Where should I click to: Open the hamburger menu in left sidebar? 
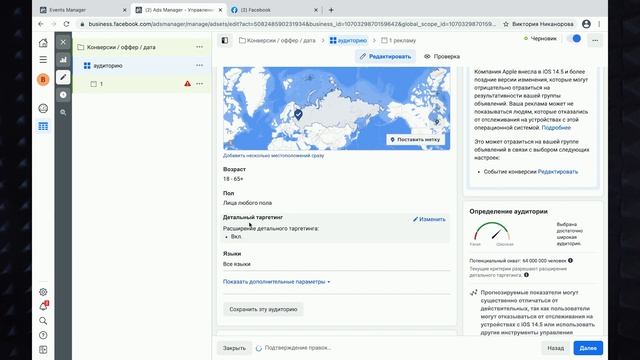tap(43, 60)
